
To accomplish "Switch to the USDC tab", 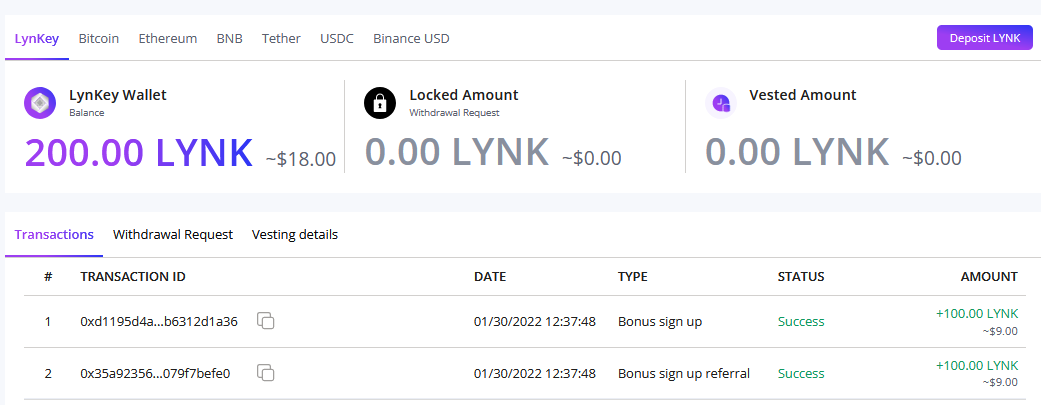I will point(337,39).
